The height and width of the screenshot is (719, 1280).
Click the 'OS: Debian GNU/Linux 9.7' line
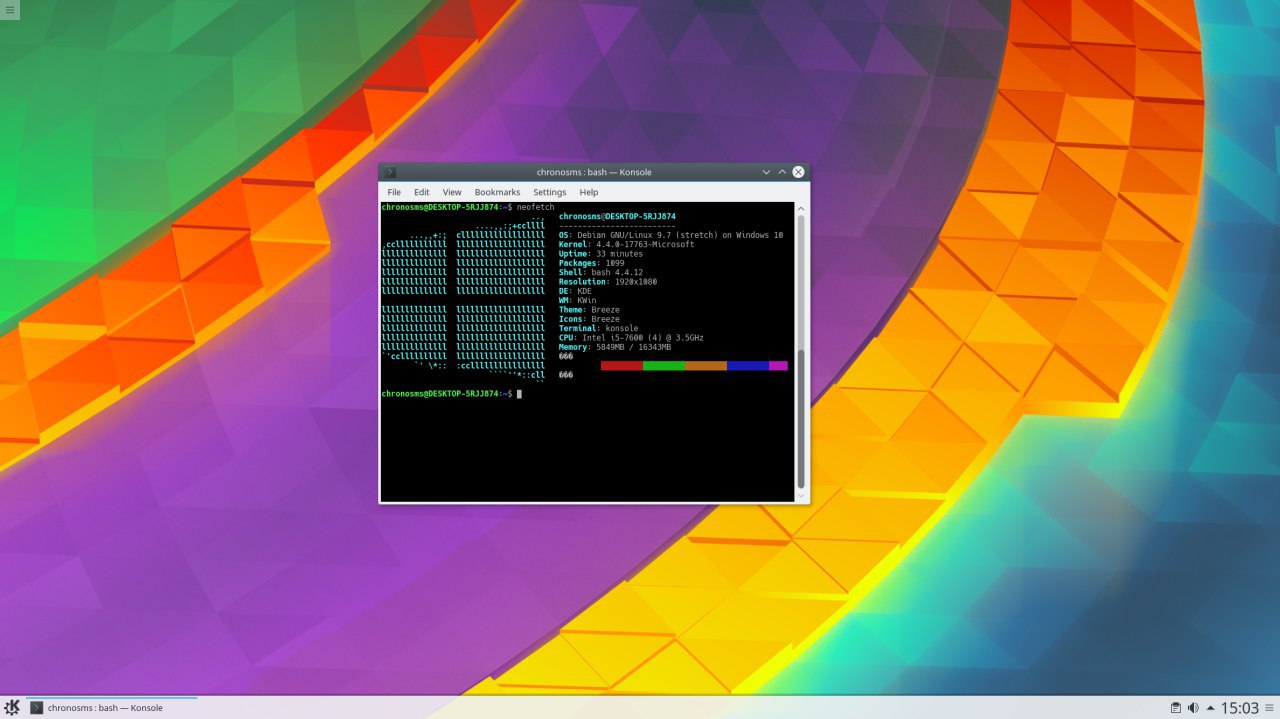pos(671,235)
